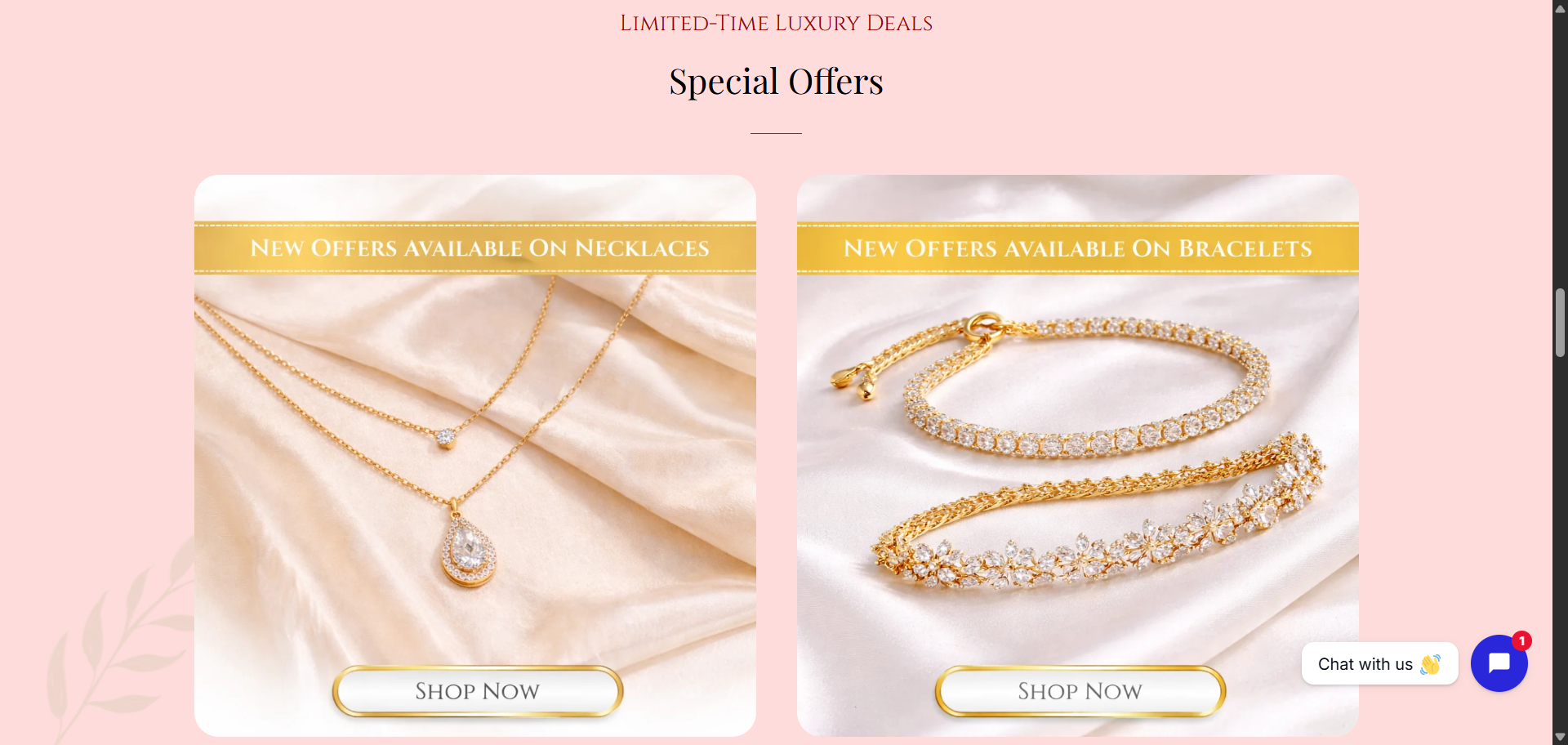Click the Special Offers heading
Screen dimensions: 1568x745
tap(776, 82)
